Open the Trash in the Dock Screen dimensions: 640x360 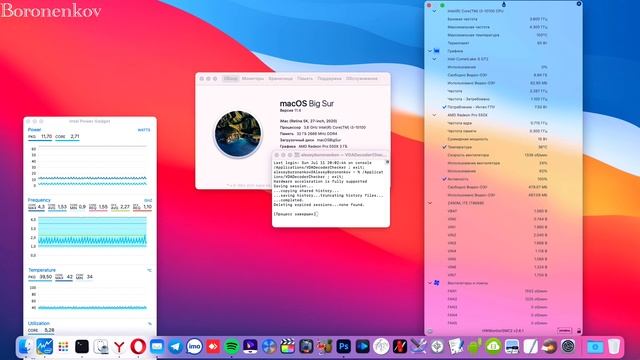(614, 347)
